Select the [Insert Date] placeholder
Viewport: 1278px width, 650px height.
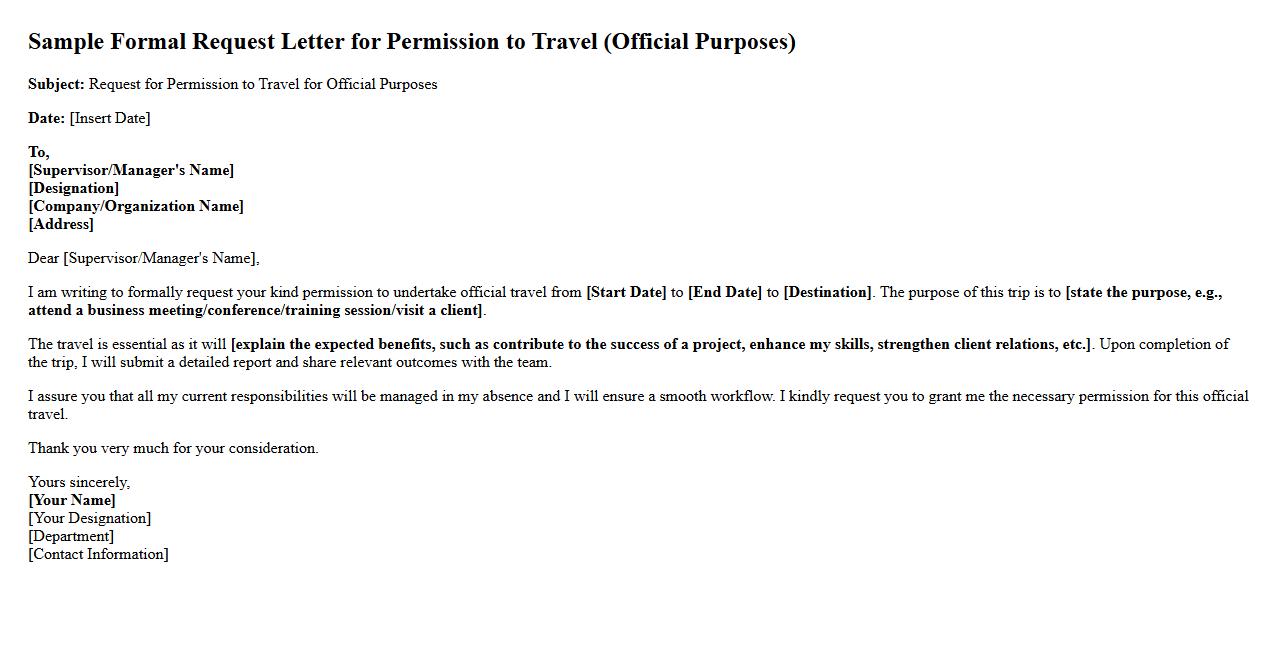tap(110, 118)
